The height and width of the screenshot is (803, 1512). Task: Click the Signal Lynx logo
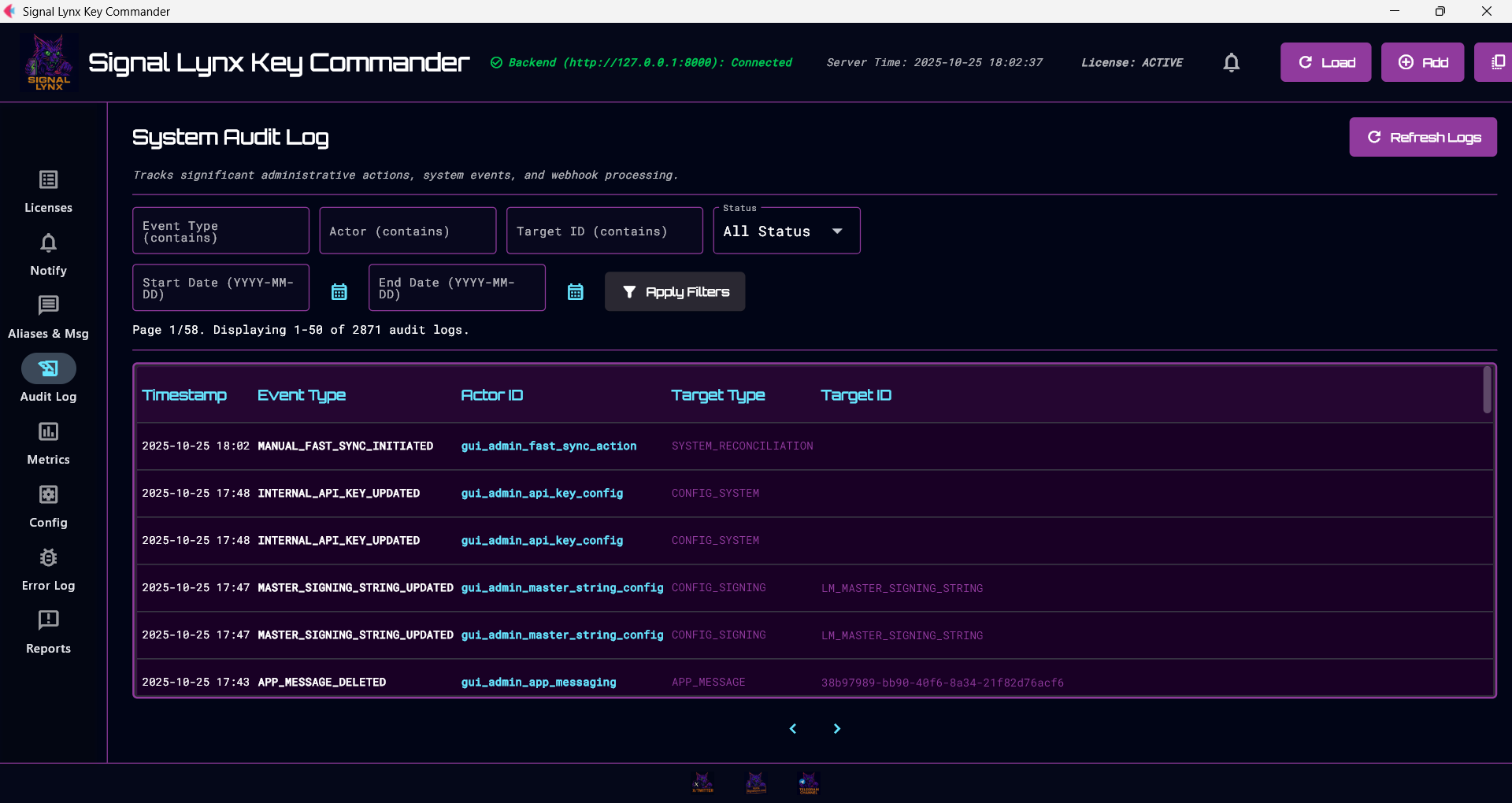point(48,62)
